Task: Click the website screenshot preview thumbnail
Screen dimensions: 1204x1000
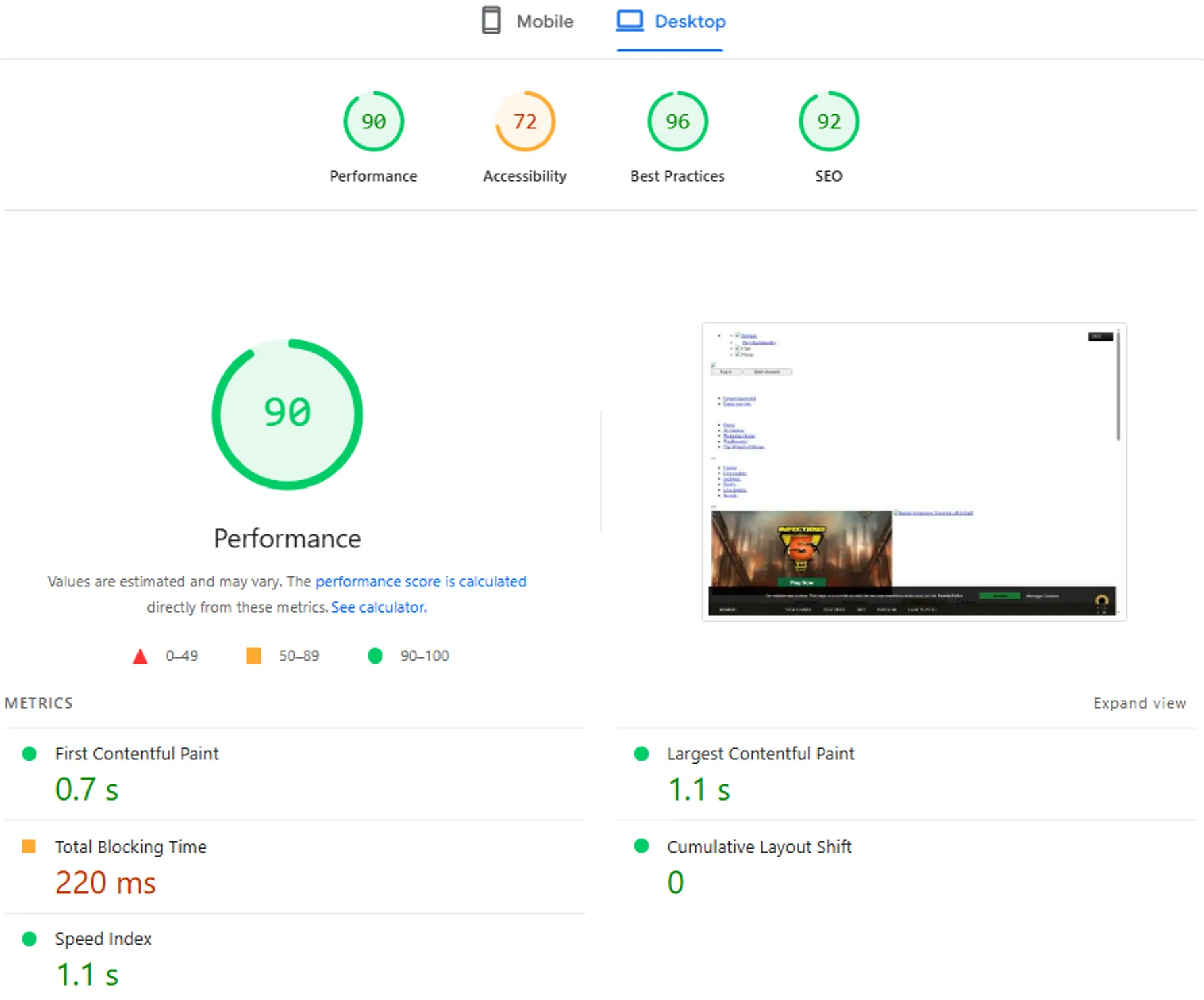Action: tap(913, 471)
